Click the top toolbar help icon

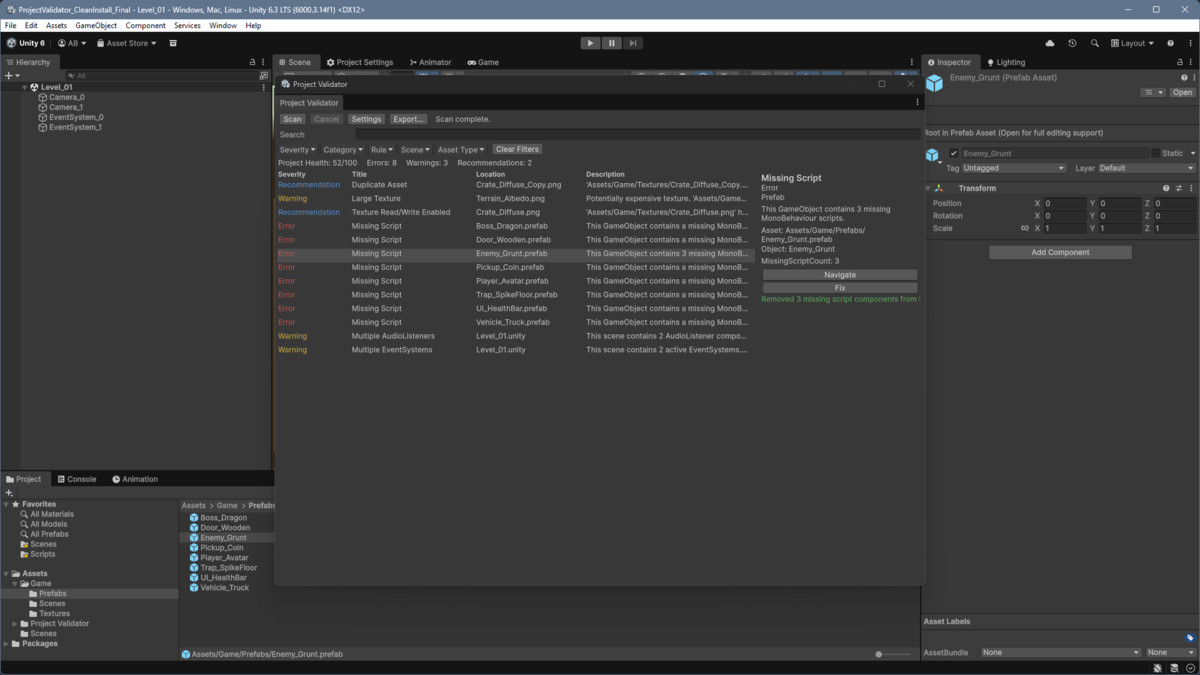pyautogui.click(x=1171, y=43)
